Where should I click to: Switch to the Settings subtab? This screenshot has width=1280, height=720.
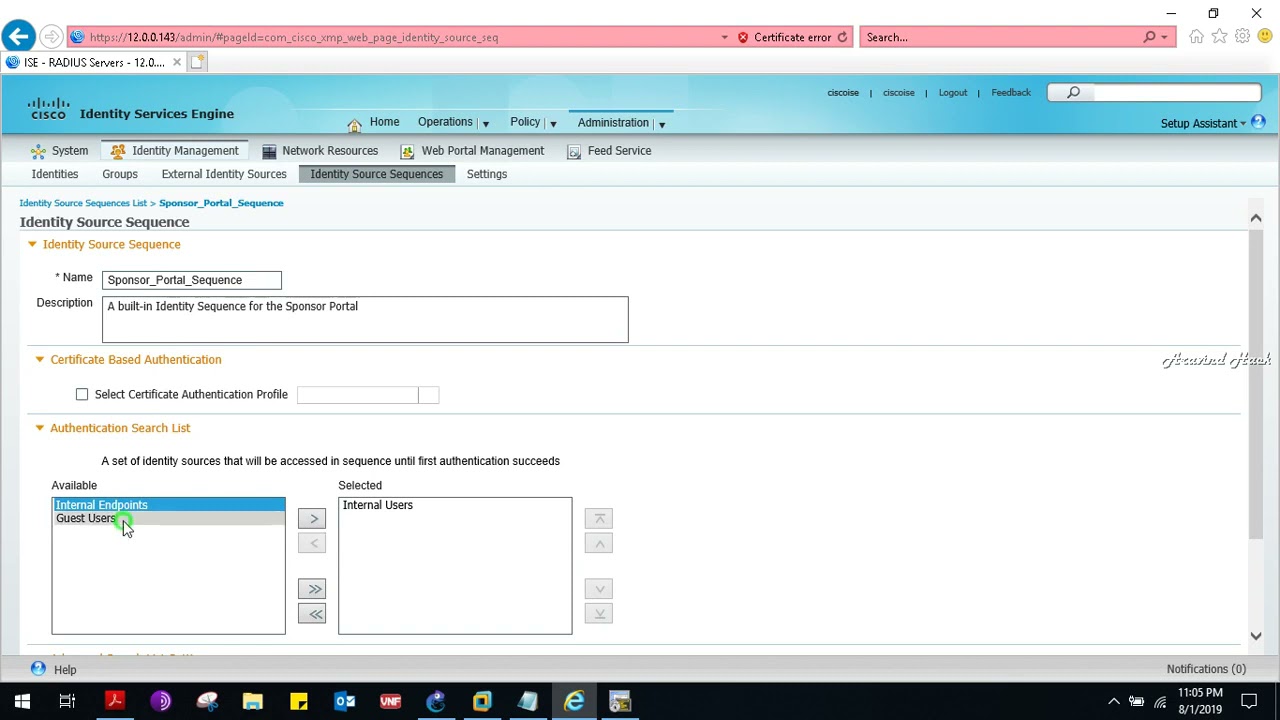pyautogui.click(x=487, y=174)
